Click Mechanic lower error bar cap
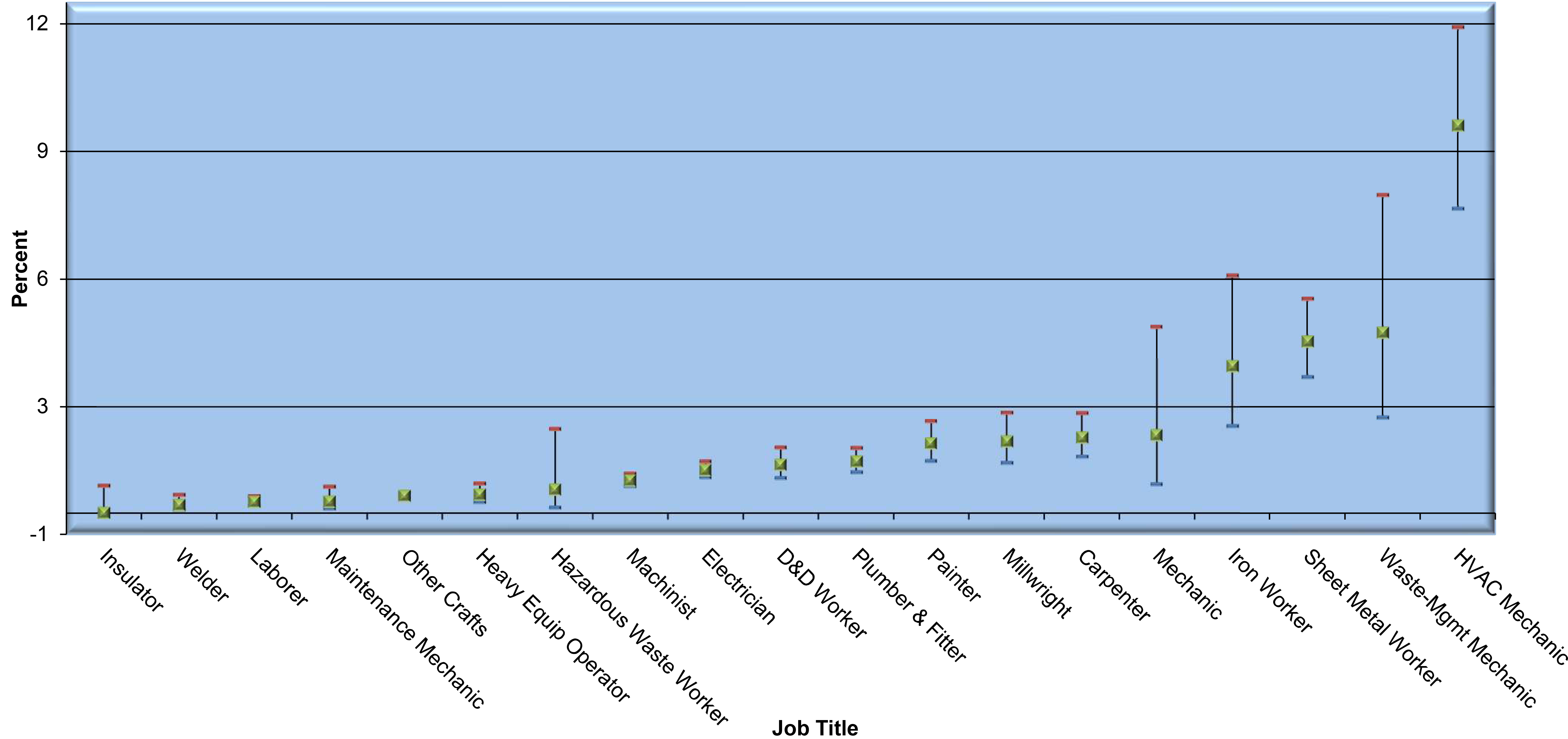Viewport: 1568px width, 739px height. click(1157, 484)
